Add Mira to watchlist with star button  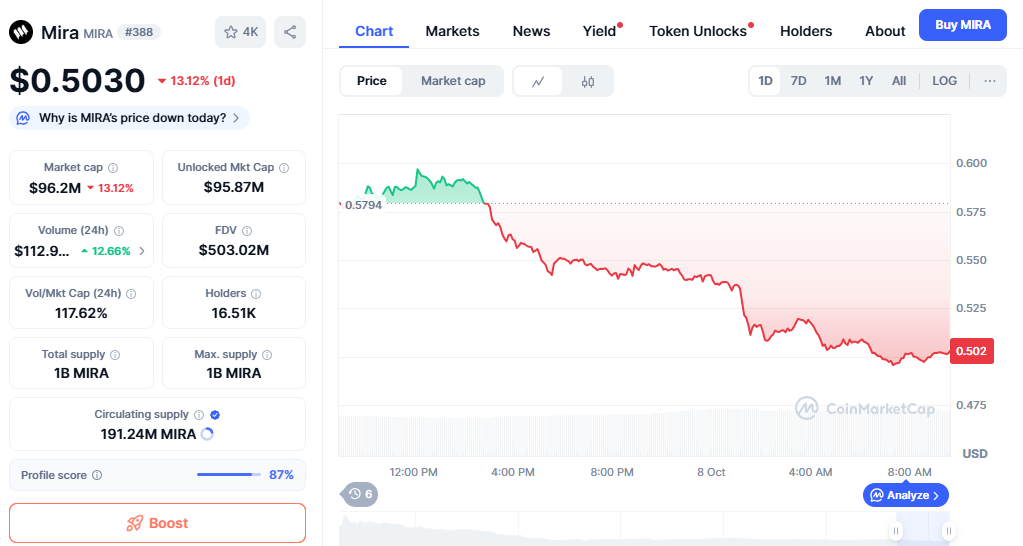pyautogui.click(x=240, y=32)
